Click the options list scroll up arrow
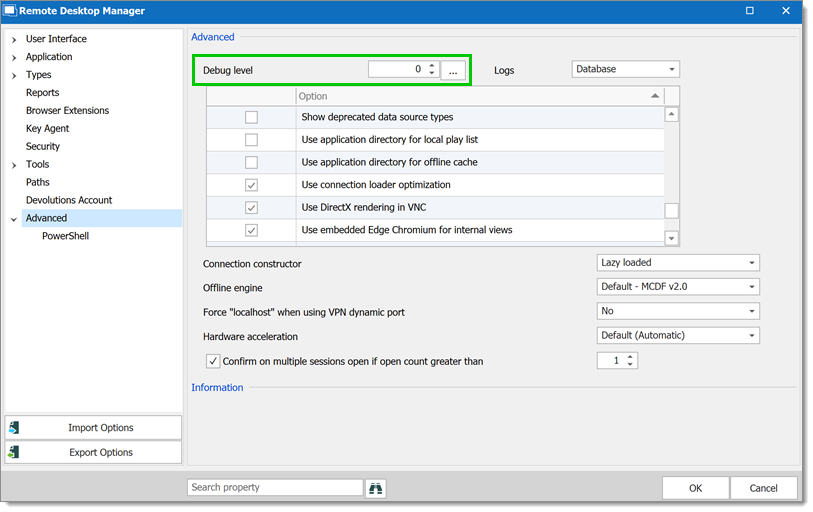Viewport: 813px width, 512px height. click(671, 114)
